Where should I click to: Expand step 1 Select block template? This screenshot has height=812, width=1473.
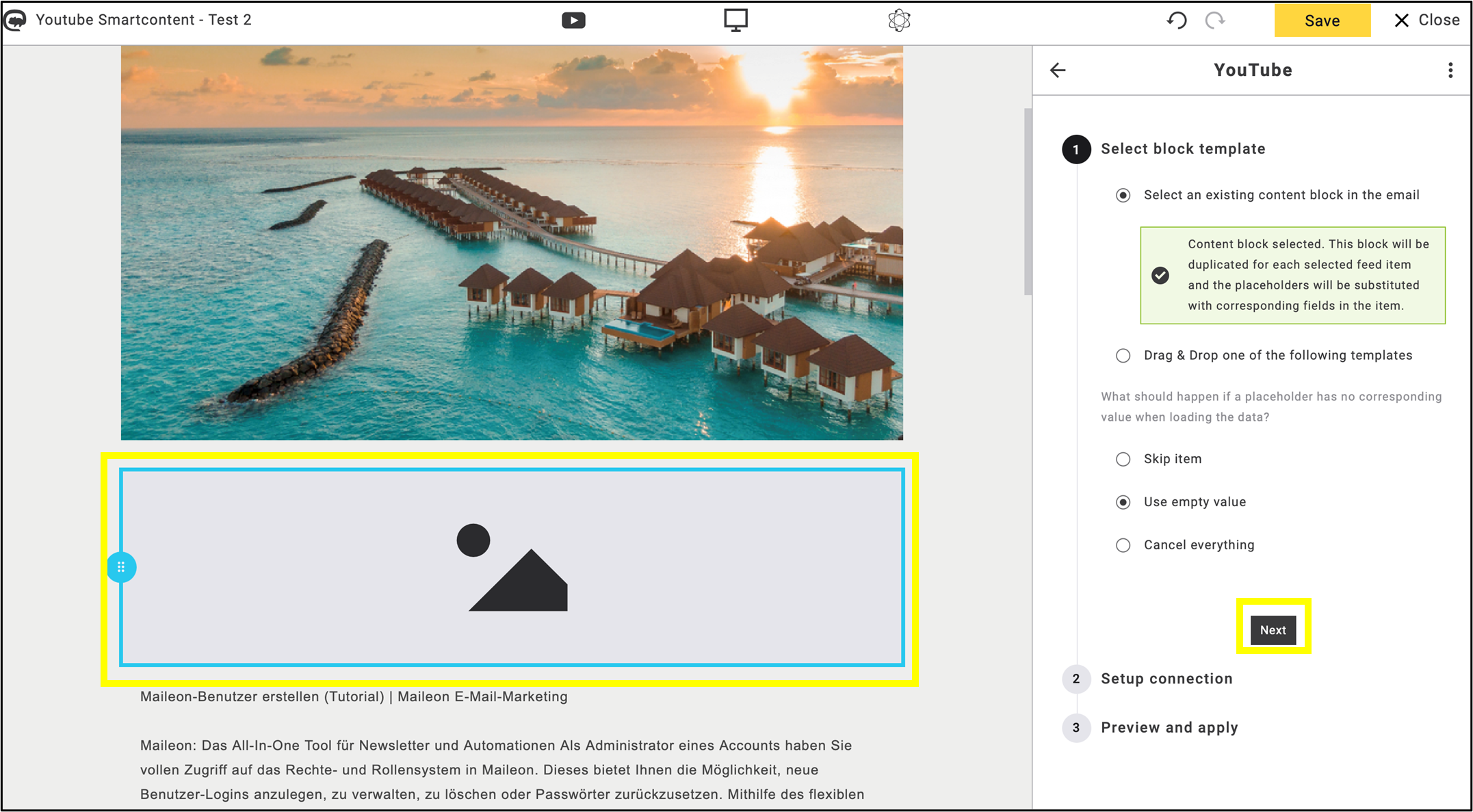click(1183, 149)
